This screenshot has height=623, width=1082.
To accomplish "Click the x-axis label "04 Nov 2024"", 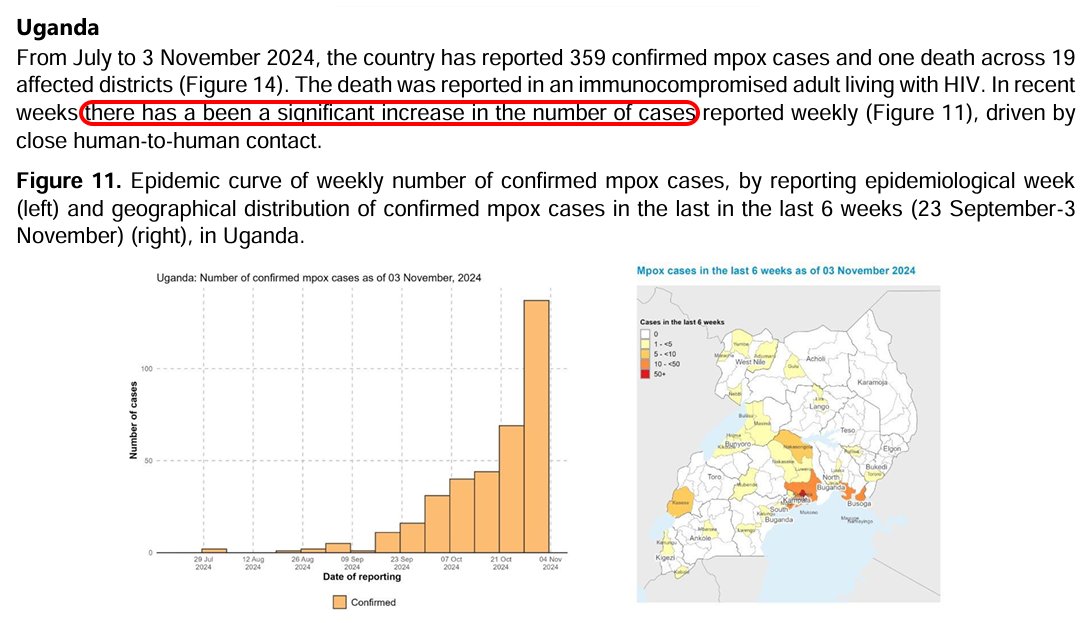I will click(x=551, y=563).
